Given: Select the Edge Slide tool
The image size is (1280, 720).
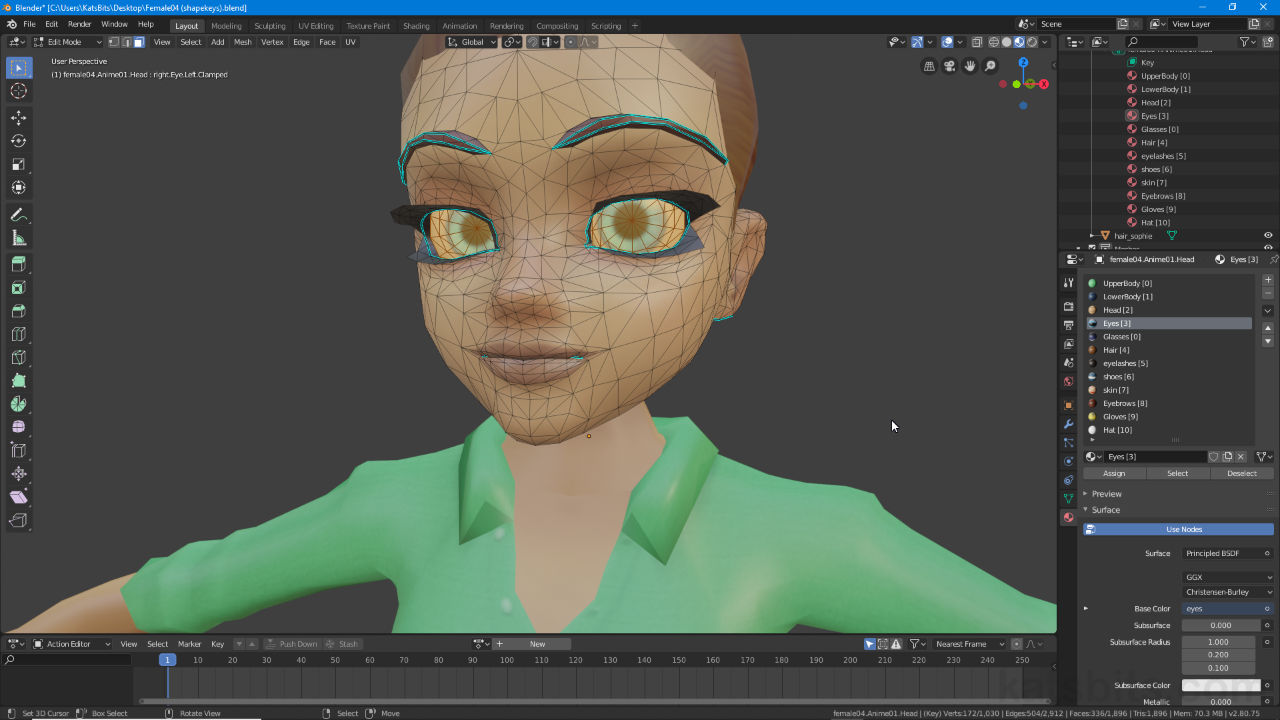Looking at the screenshot, I should 18,451.
